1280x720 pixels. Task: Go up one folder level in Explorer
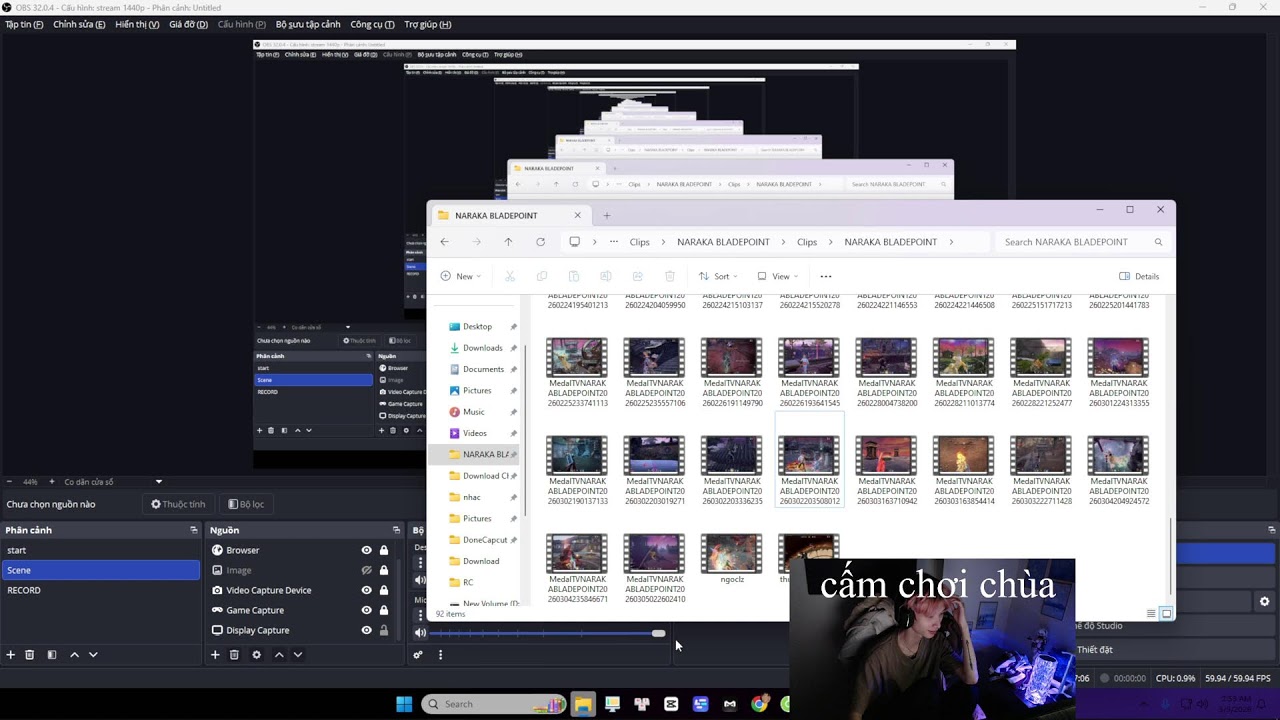pyautogui.click(x=508, y=242)
